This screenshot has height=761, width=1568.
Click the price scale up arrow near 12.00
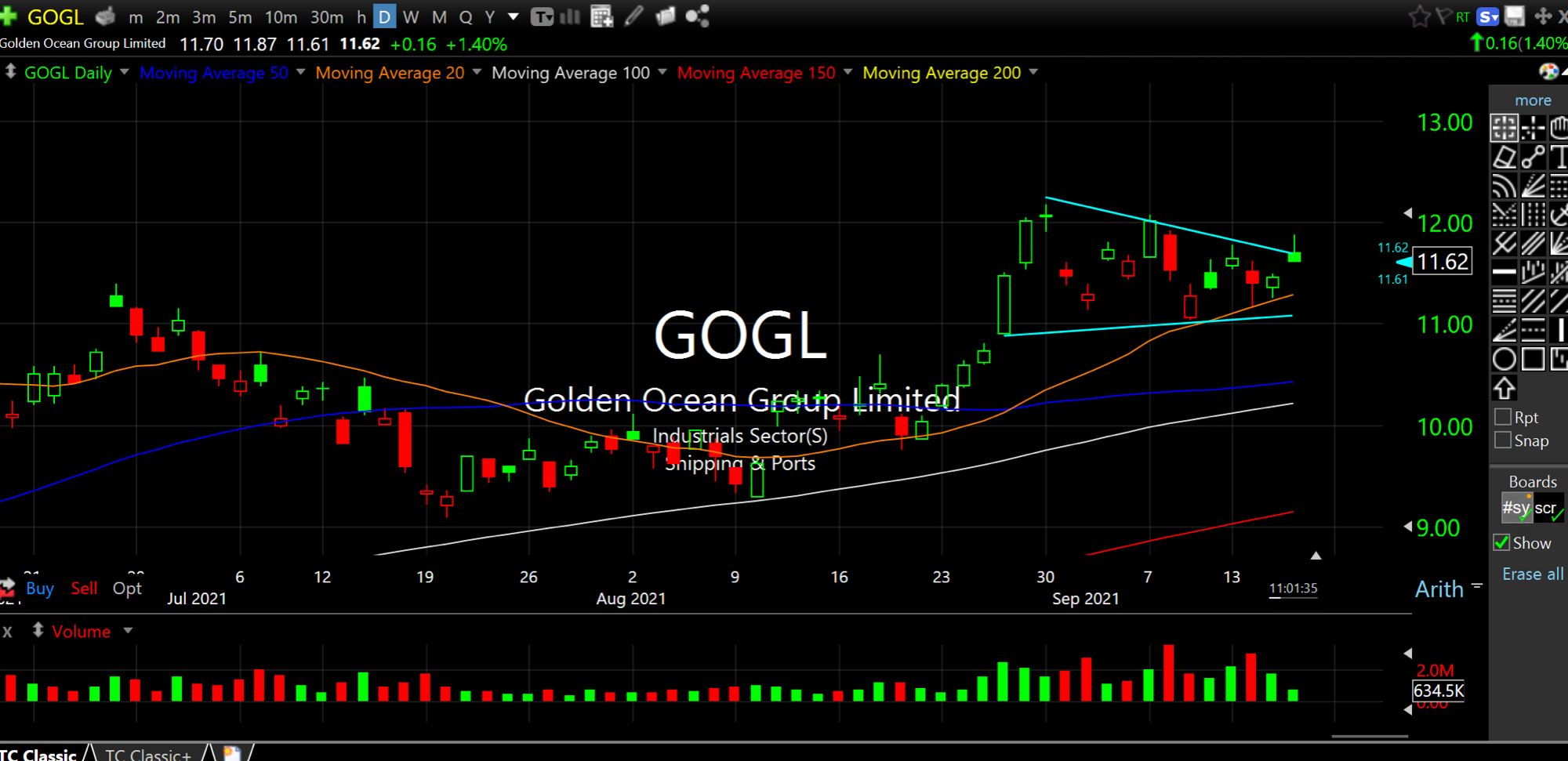tap(1407, 212)
